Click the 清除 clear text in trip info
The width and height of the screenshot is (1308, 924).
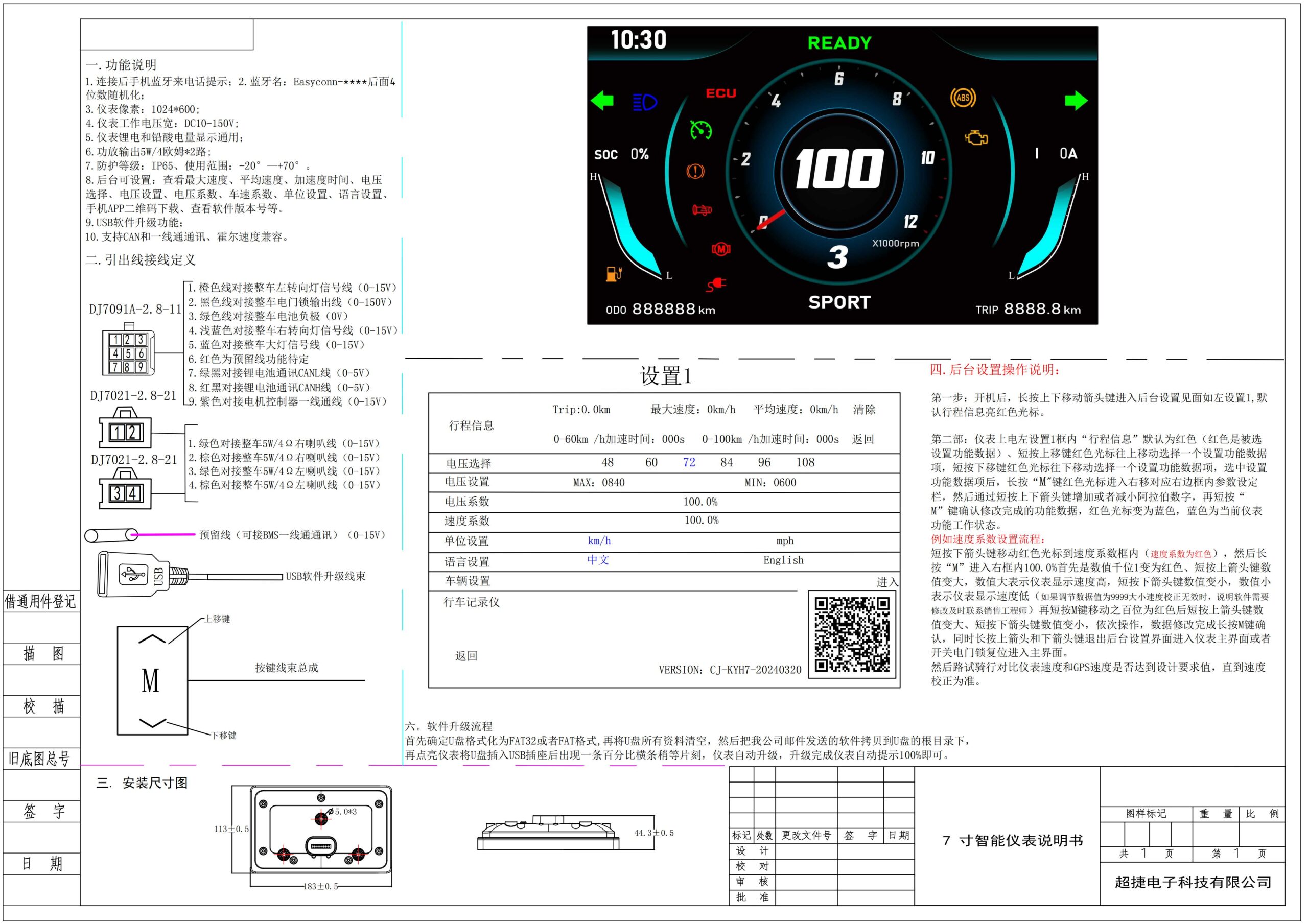[x=863, y=409]
